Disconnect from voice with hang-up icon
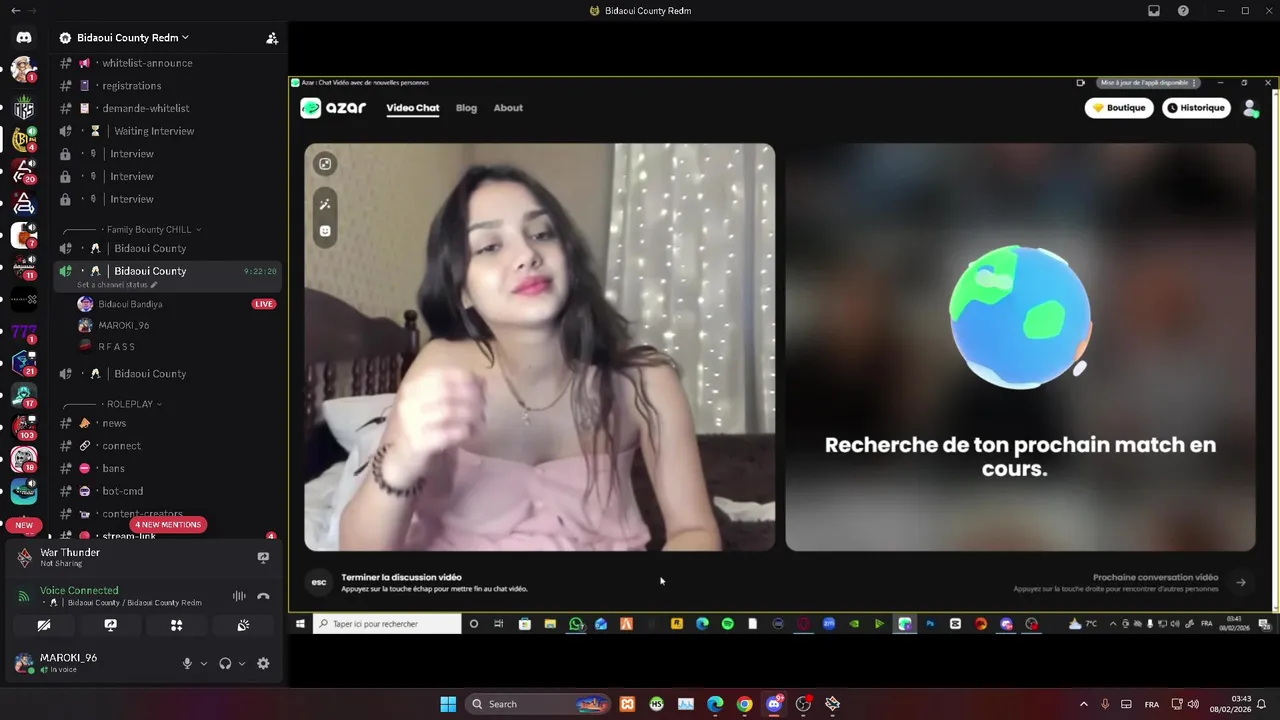Image resolution: width=1280 pixels, height=720 pixels. point(263,596)
